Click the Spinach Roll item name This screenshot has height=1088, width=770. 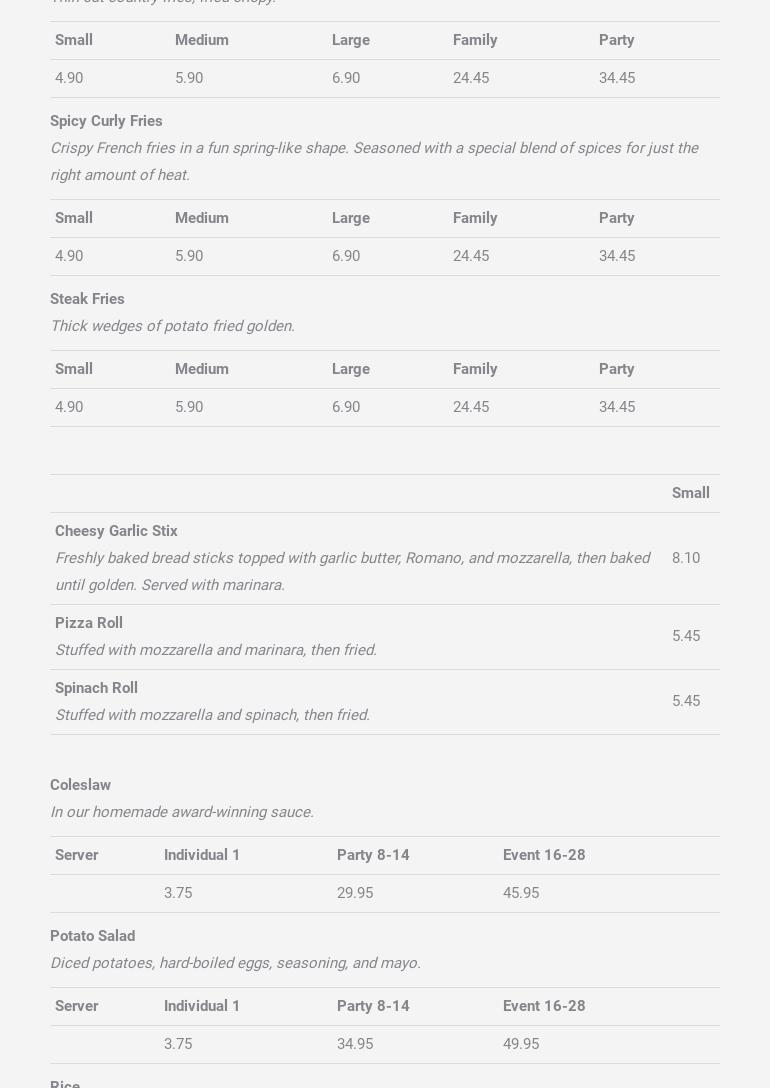(96, 688)
